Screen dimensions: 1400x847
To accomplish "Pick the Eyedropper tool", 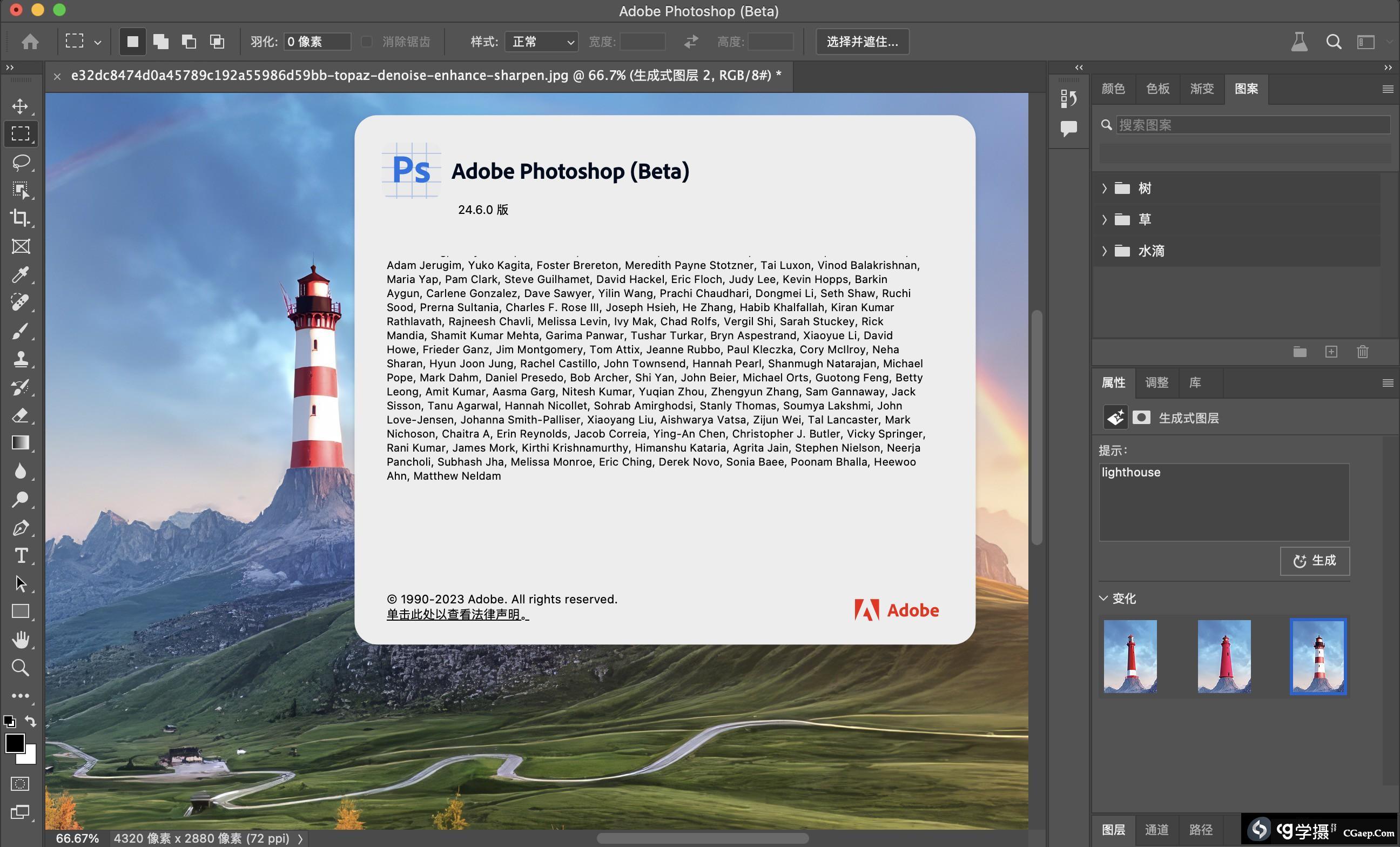I will pyautogui.click(x=21, y=274).
